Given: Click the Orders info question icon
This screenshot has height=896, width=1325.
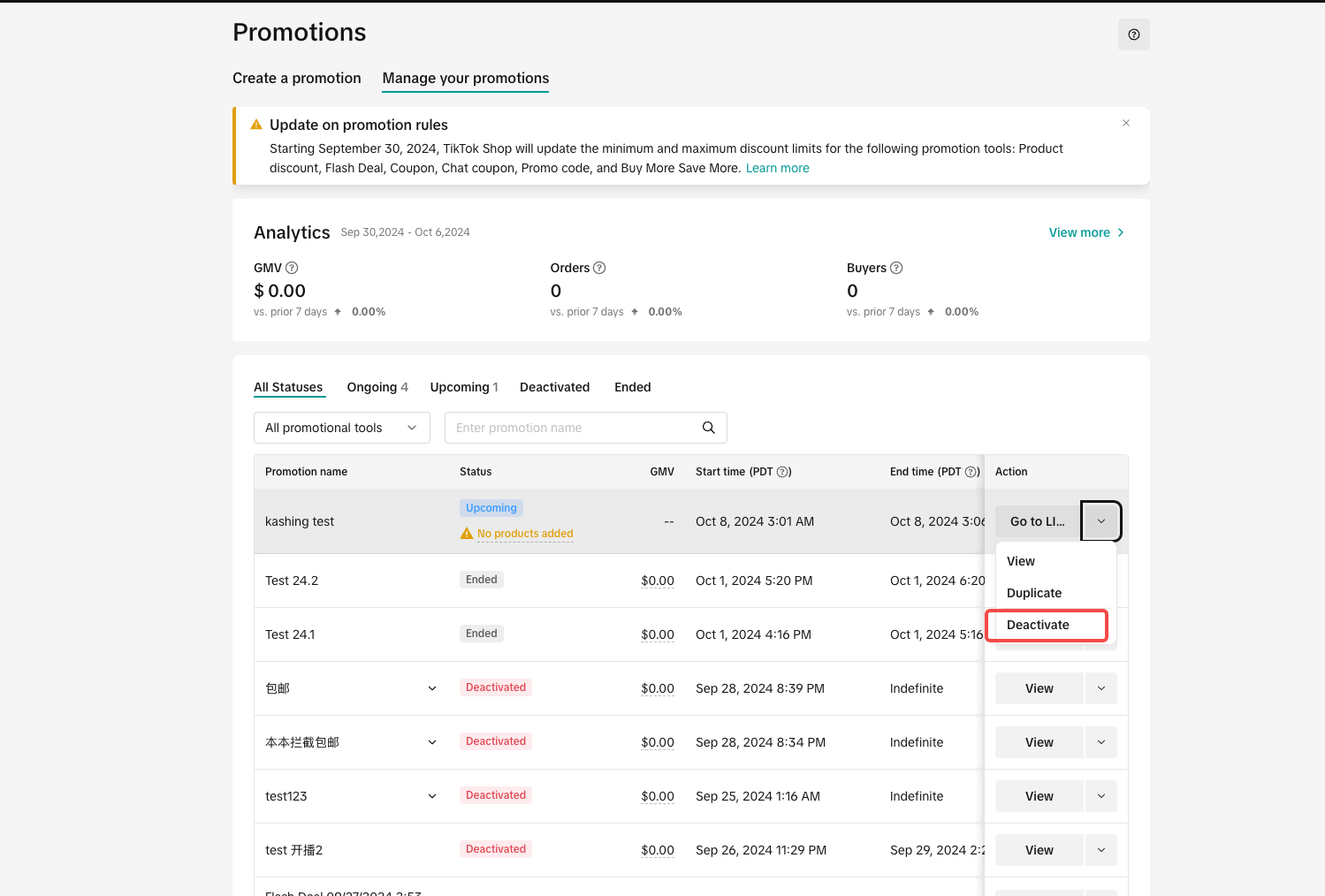Looking at the screenshot, I should [599, 268].
